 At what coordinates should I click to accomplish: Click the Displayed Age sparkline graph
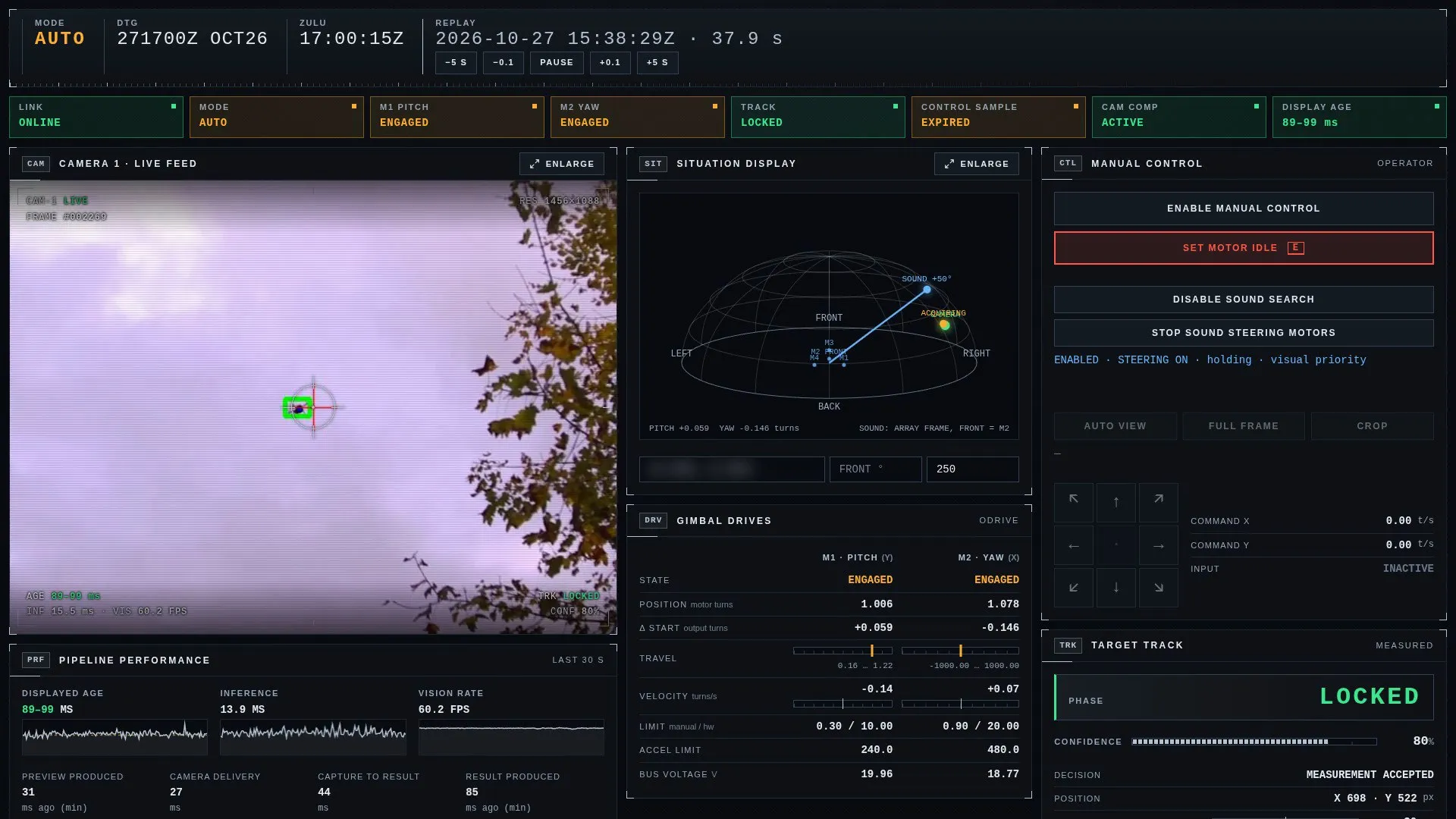coord(115,737)
